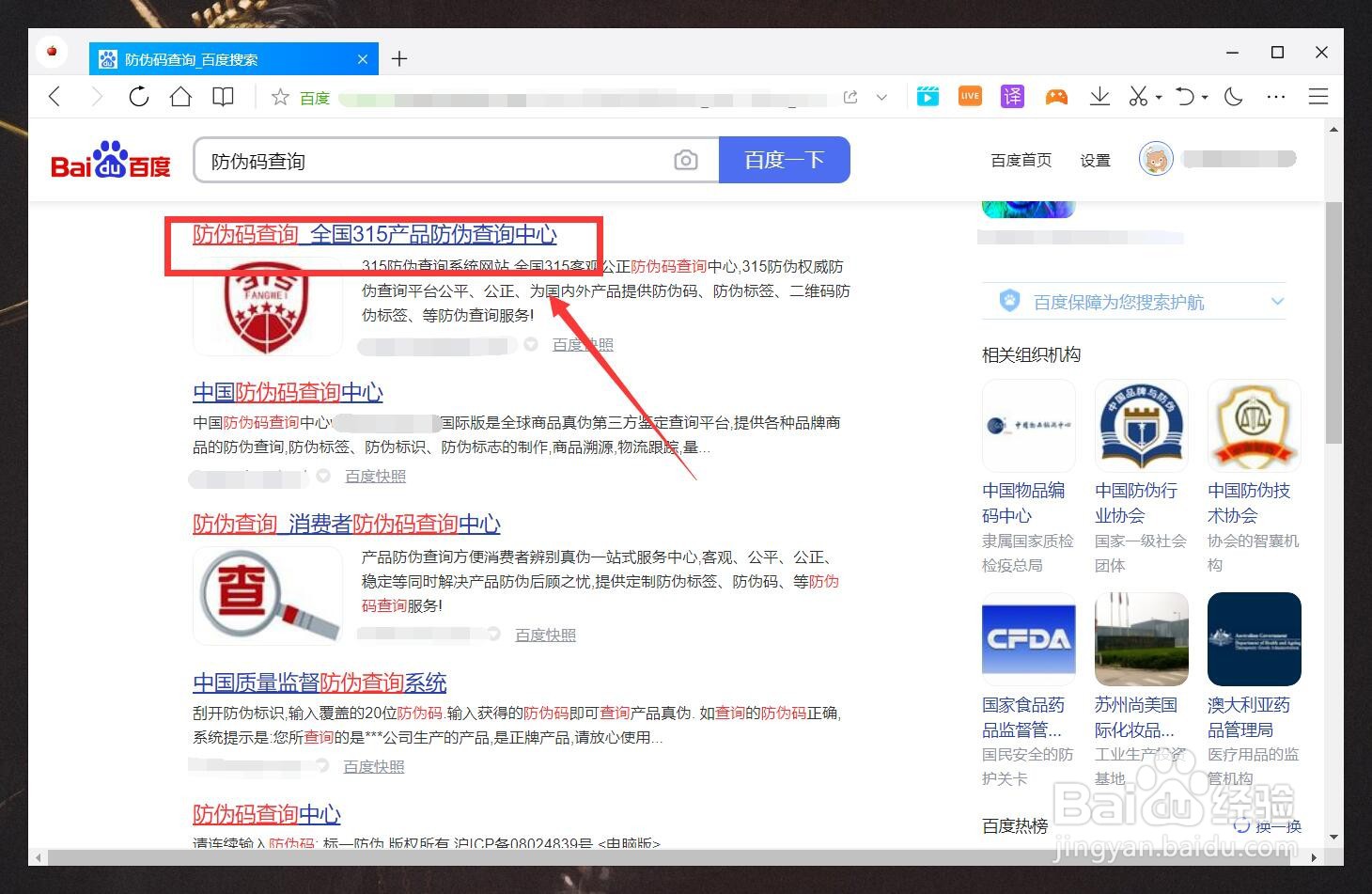Toggle night mode with the moon icon
This screenshot has height=894, width=1372.
click(x=1234, y=96)
